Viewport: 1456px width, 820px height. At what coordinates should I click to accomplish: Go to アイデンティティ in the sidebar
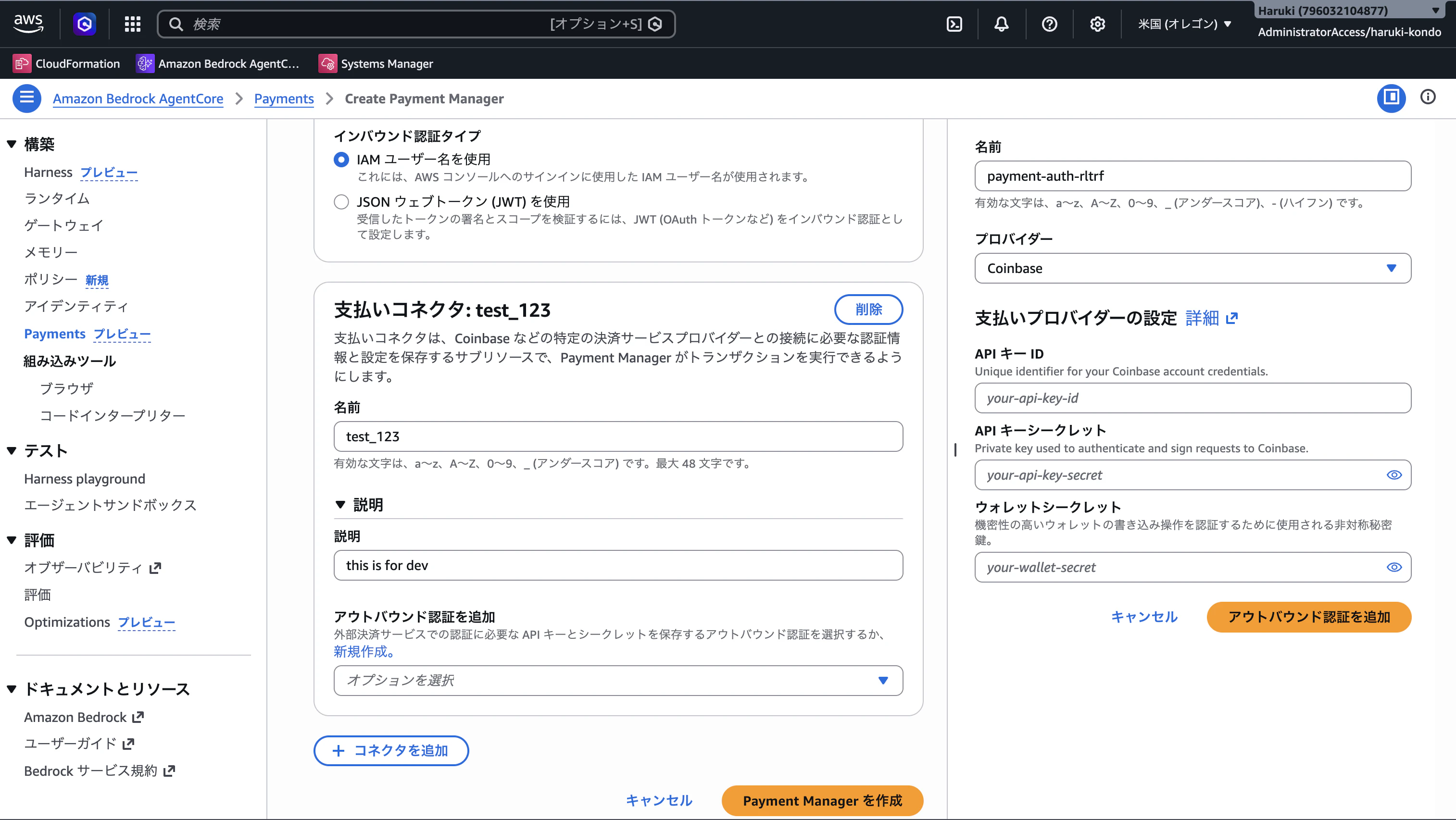(x=76, y=306)
